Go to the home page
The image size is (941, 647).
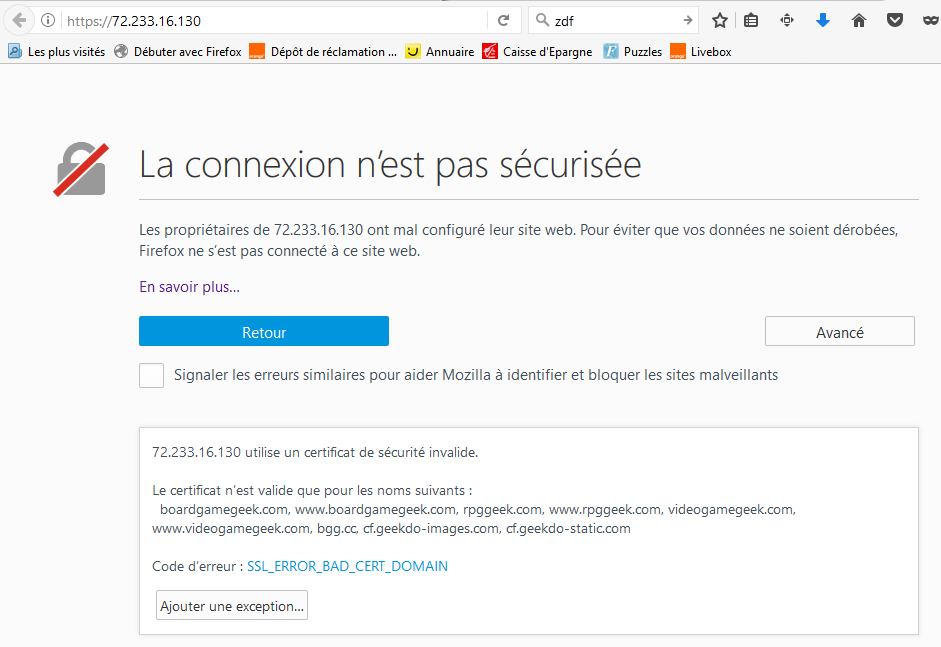[858, 20]
